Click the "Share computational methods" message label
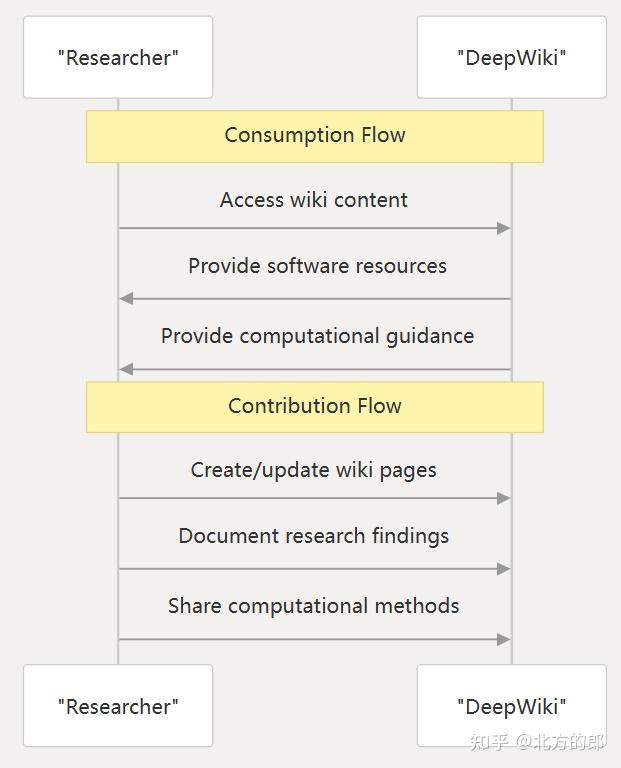Viewport: 621px width, 768px height. (x=314, y=606)
